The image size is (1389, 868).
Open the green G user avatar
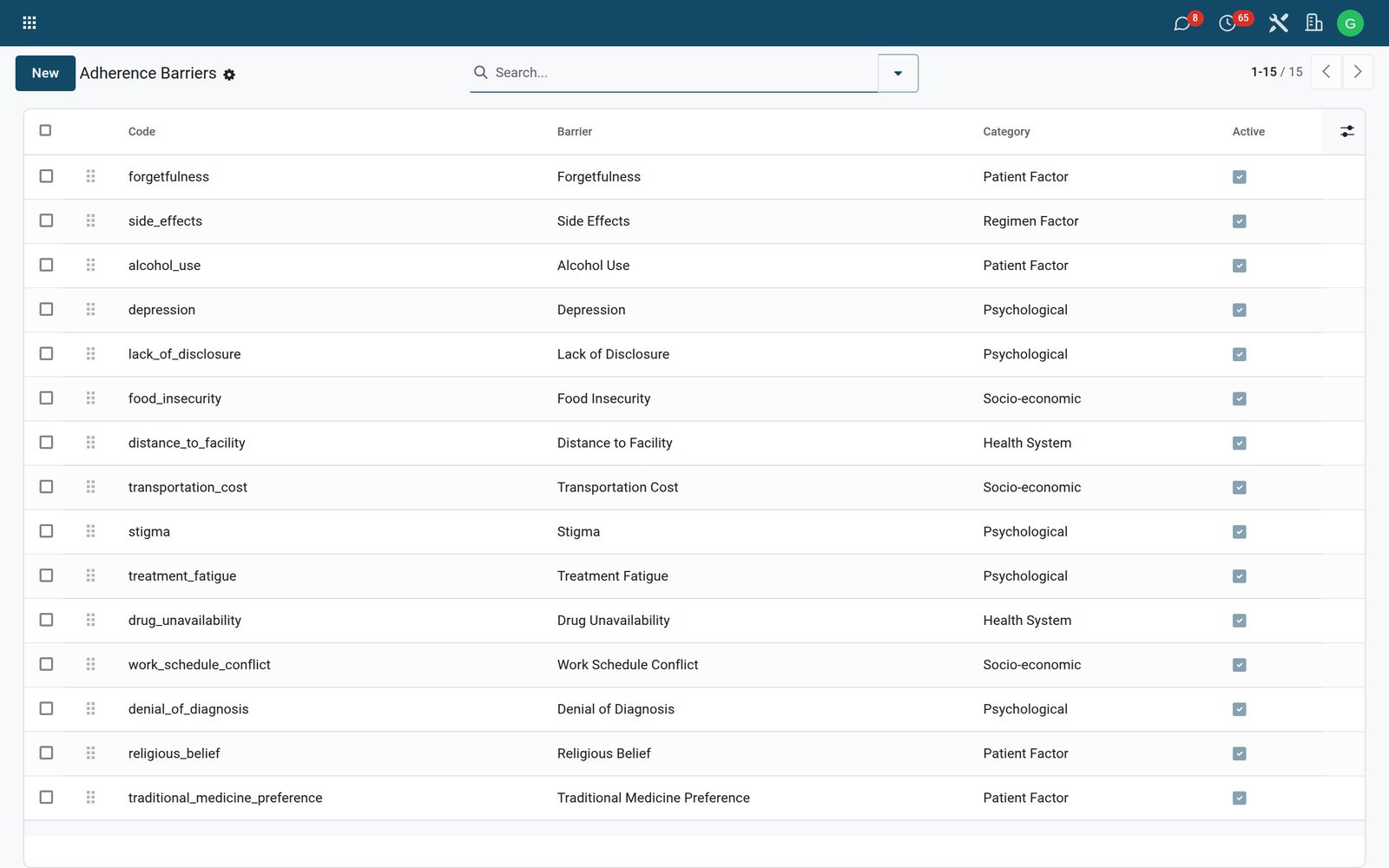point(1350,23)
